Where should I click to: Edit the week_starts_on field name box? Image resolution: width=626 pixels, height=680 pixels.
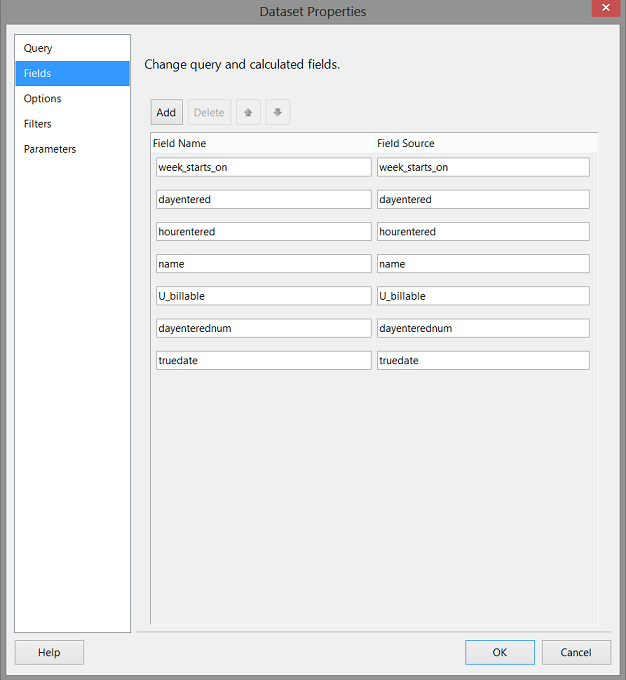coord(263,167)
